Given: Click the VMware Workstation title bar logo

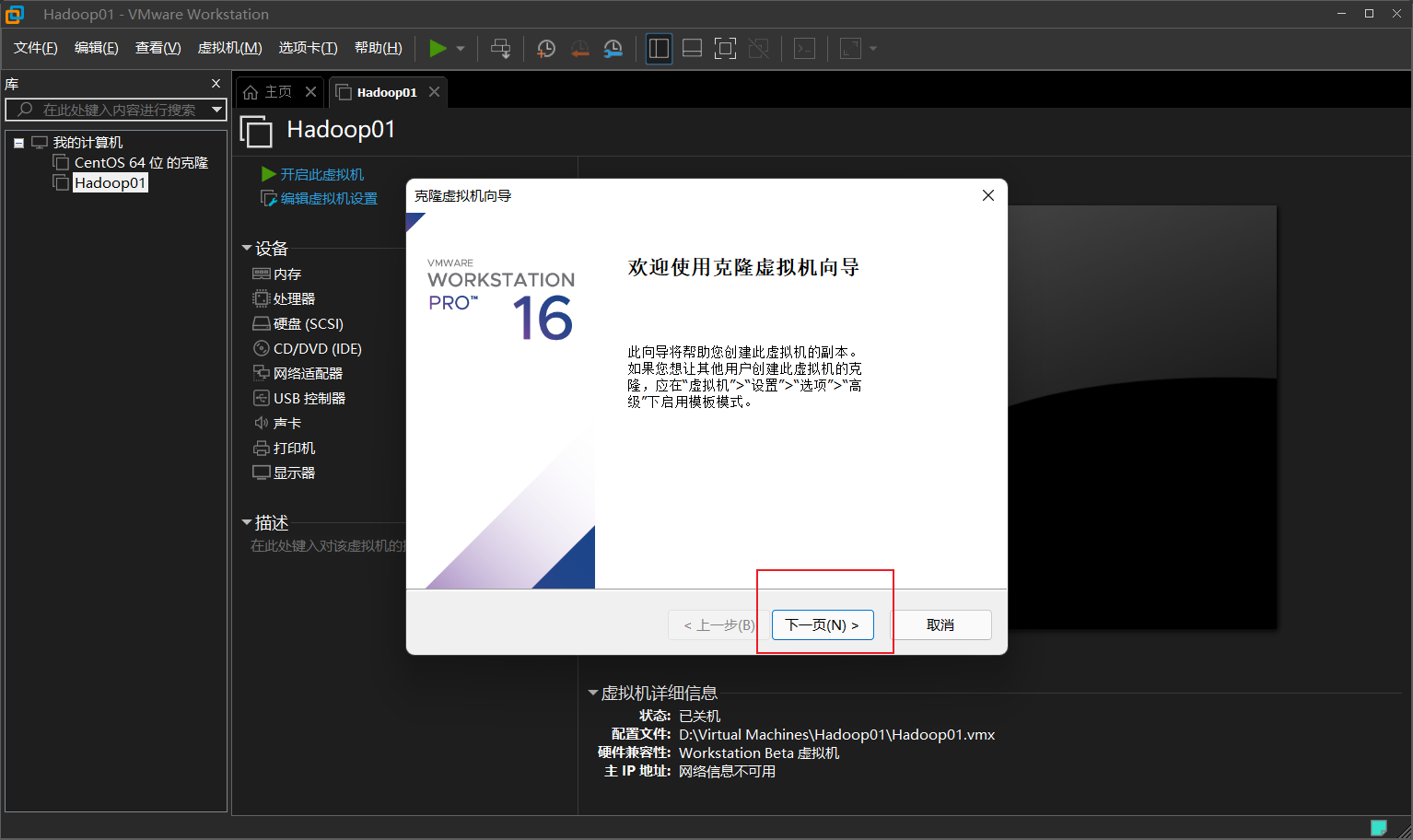Looking at the screenshot, I should point(15,14).
